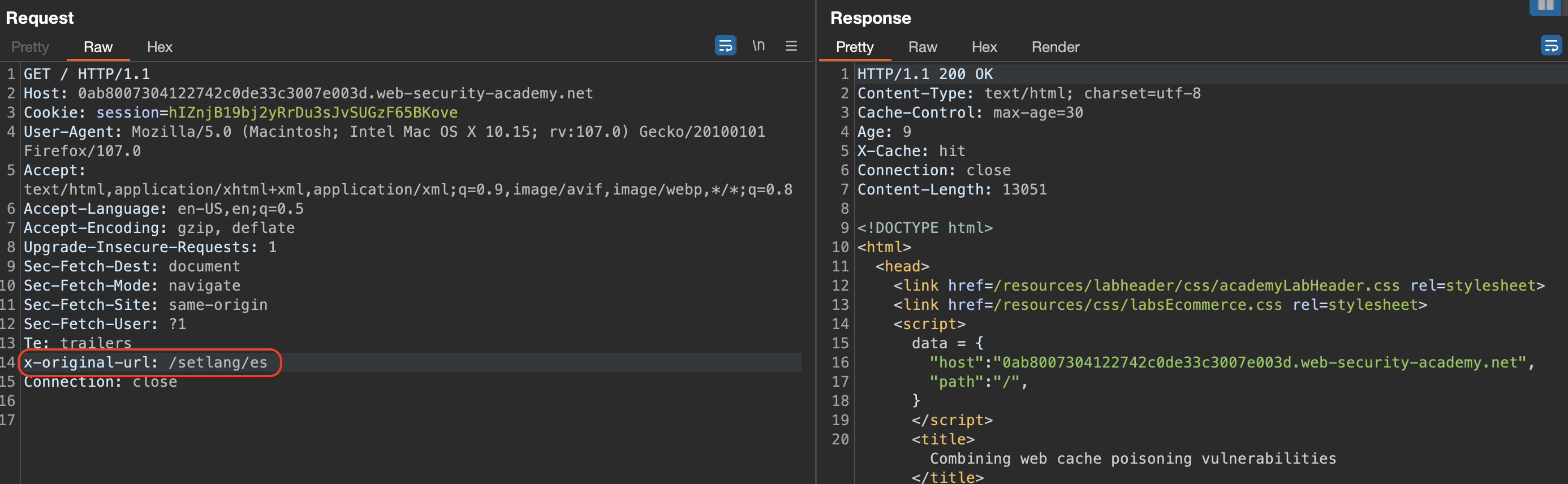Show non-printable characters with the \n button
This screenshot has width=1568, height=484.
click(758, 46)
